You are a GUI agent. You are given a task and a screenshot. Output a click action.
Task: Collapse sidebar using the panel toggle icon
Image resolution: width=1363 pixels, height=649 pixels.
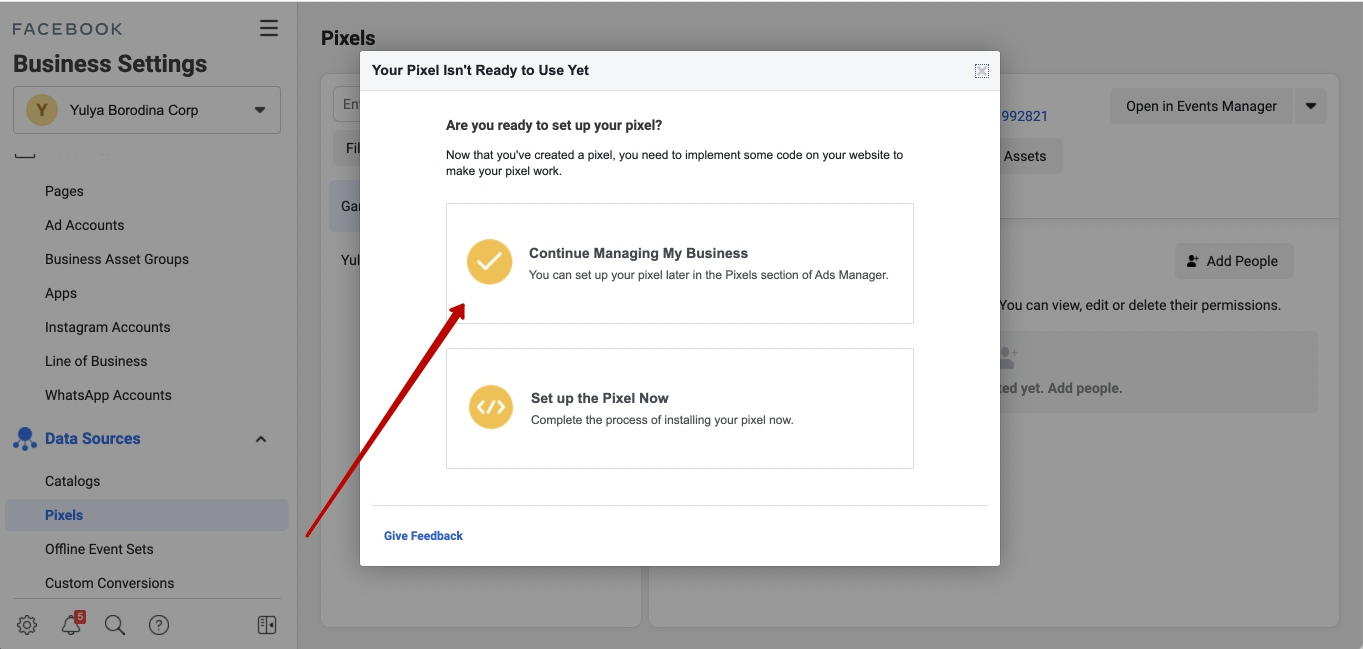point(266,625)
